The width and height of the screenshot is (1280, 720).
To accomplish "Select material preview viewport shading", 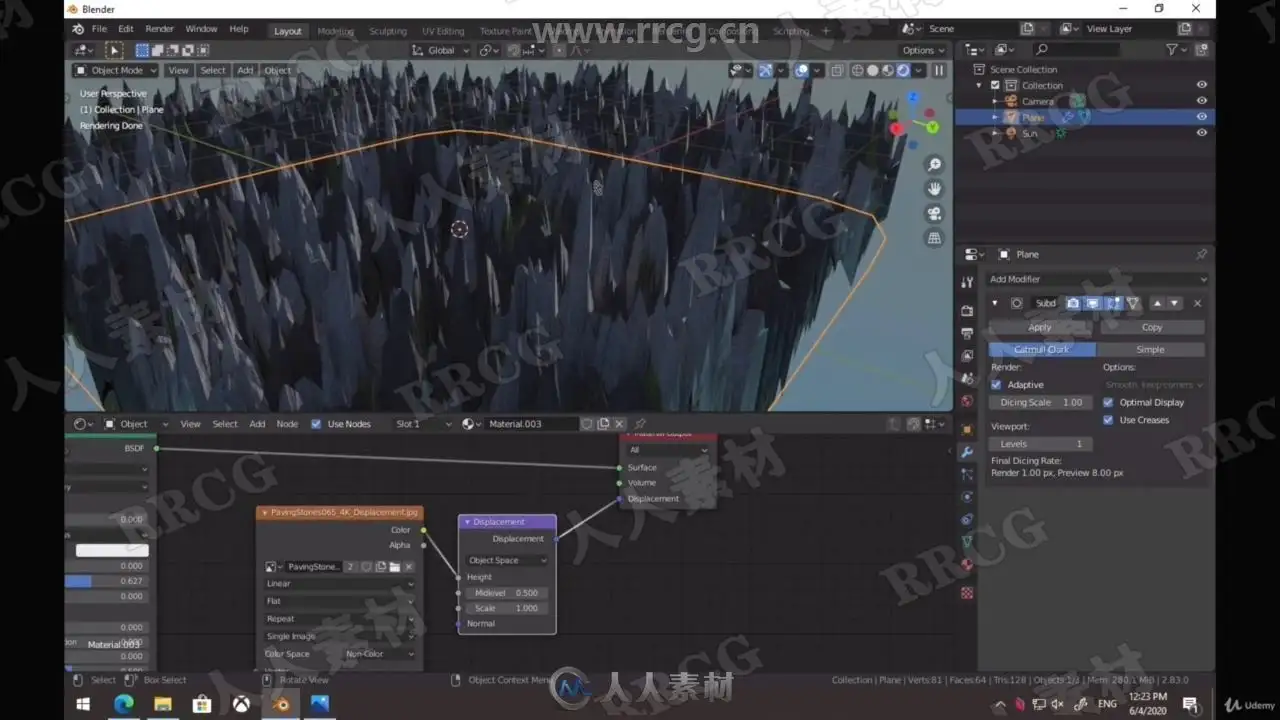I will (887, 70).
